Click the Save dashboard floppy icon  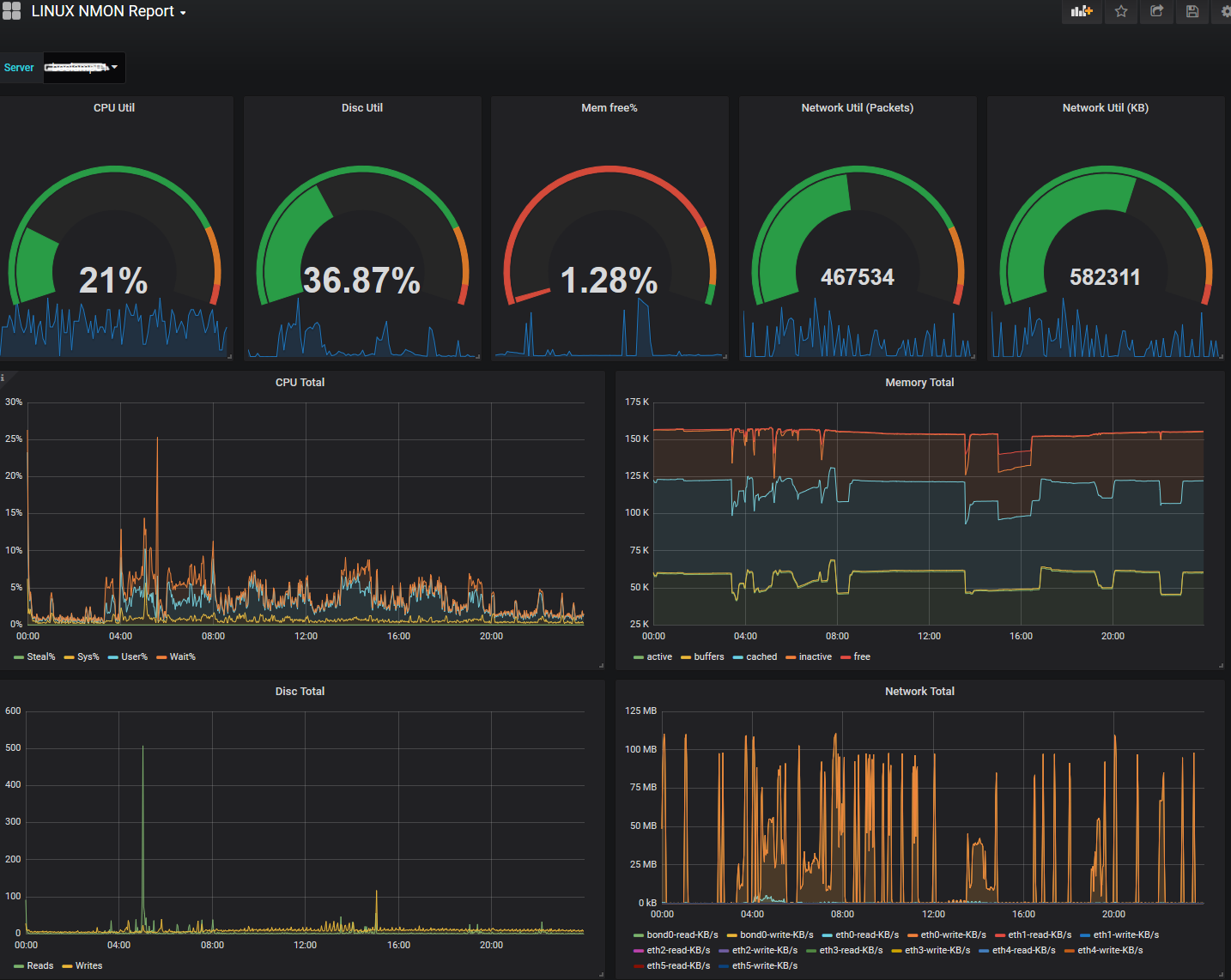pyautogui.click(x=1192, y=11)
